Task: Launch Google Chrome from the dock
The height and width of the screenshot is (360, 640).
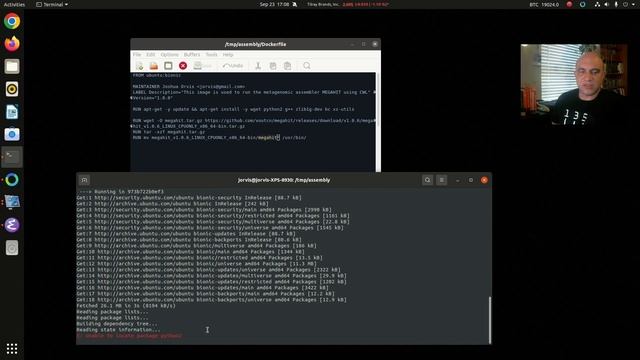Action: pos(12,21)
